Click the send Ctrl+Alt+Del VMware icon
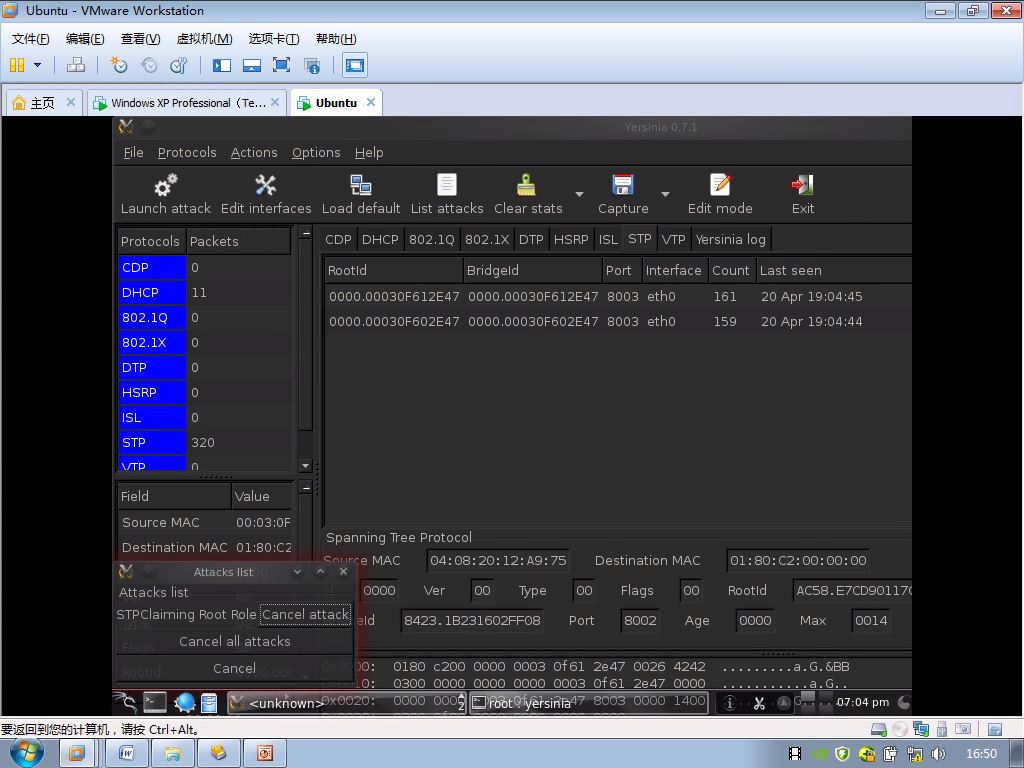1024x768 pixels. click(76, 65)
